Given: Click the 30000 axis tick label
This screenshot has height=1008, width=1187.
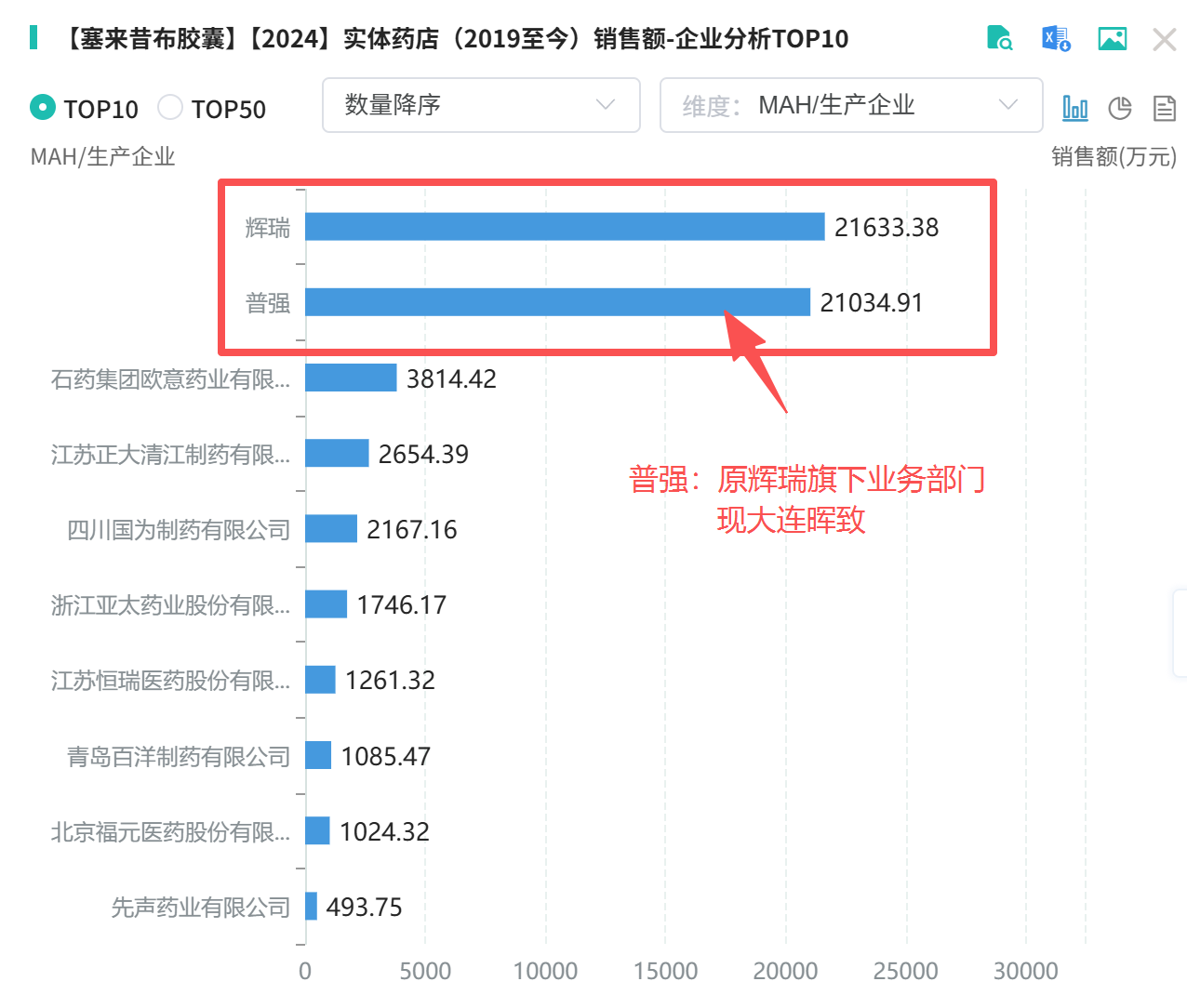Looking at the screenshot, I should click(1026, 971).
